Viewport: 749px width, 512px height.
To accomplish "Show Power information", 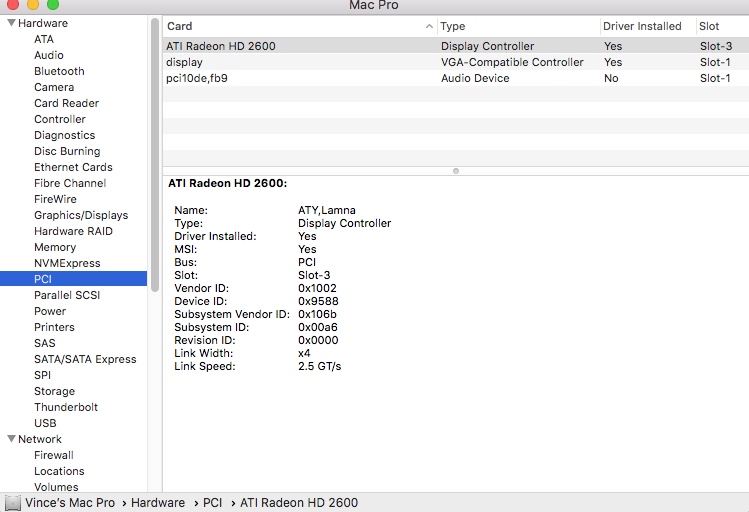I will click(x=50, y=311).
